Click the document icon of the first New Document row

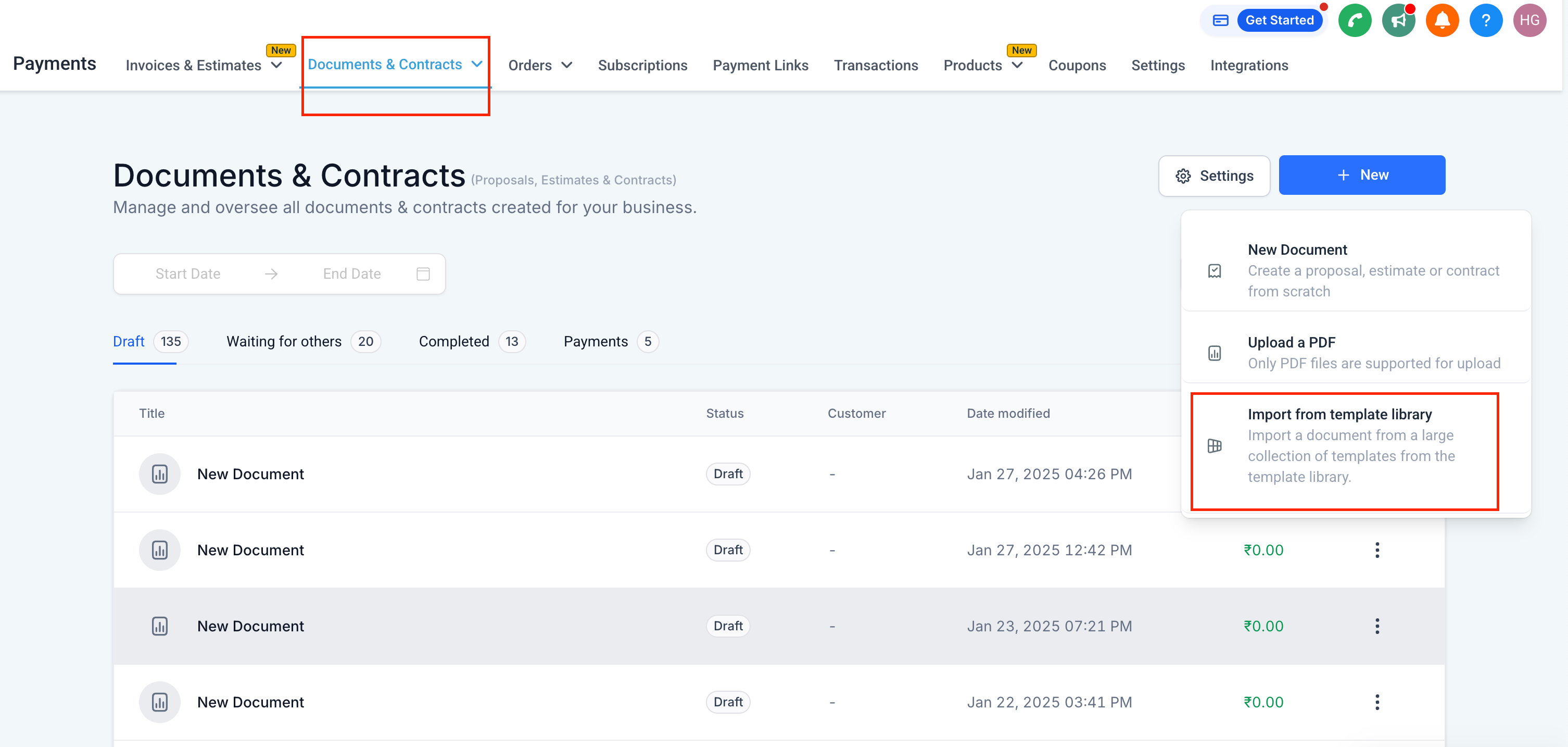point(159,474)
